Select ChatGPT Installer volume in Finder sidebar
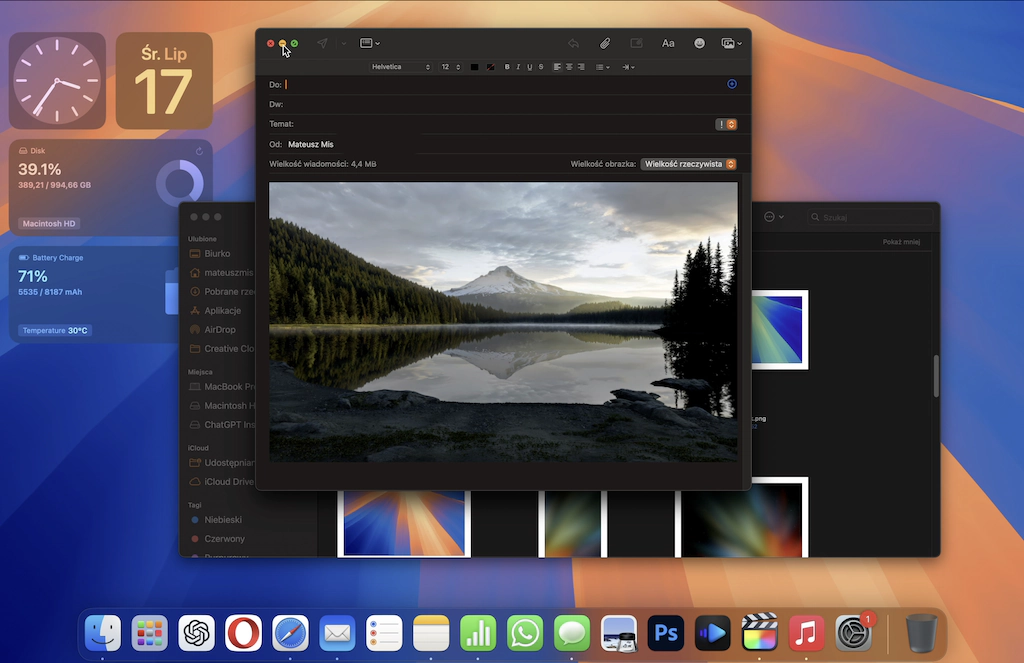Viewport: 1024px width, 663px height. [221, 424]
